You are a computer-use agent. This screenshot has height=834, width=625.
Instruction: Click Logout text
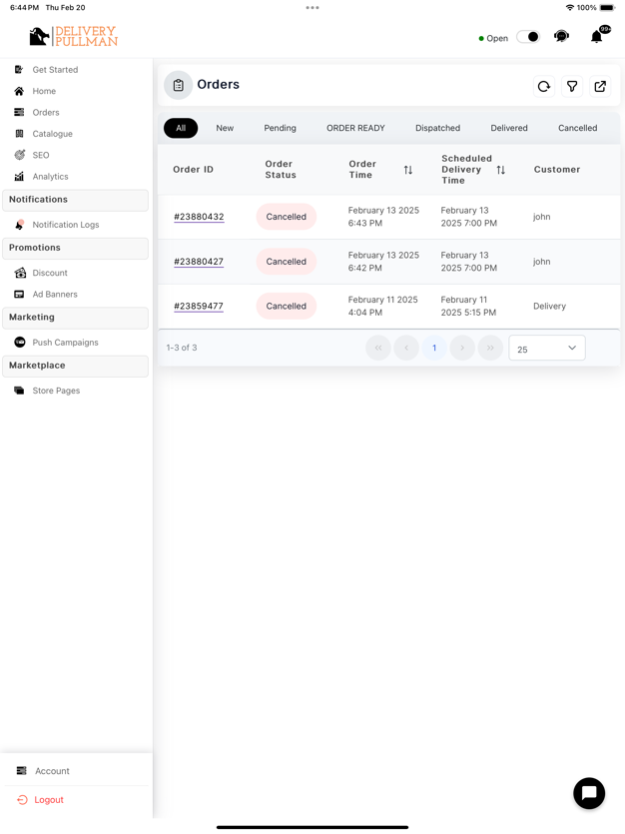(49, 799)
